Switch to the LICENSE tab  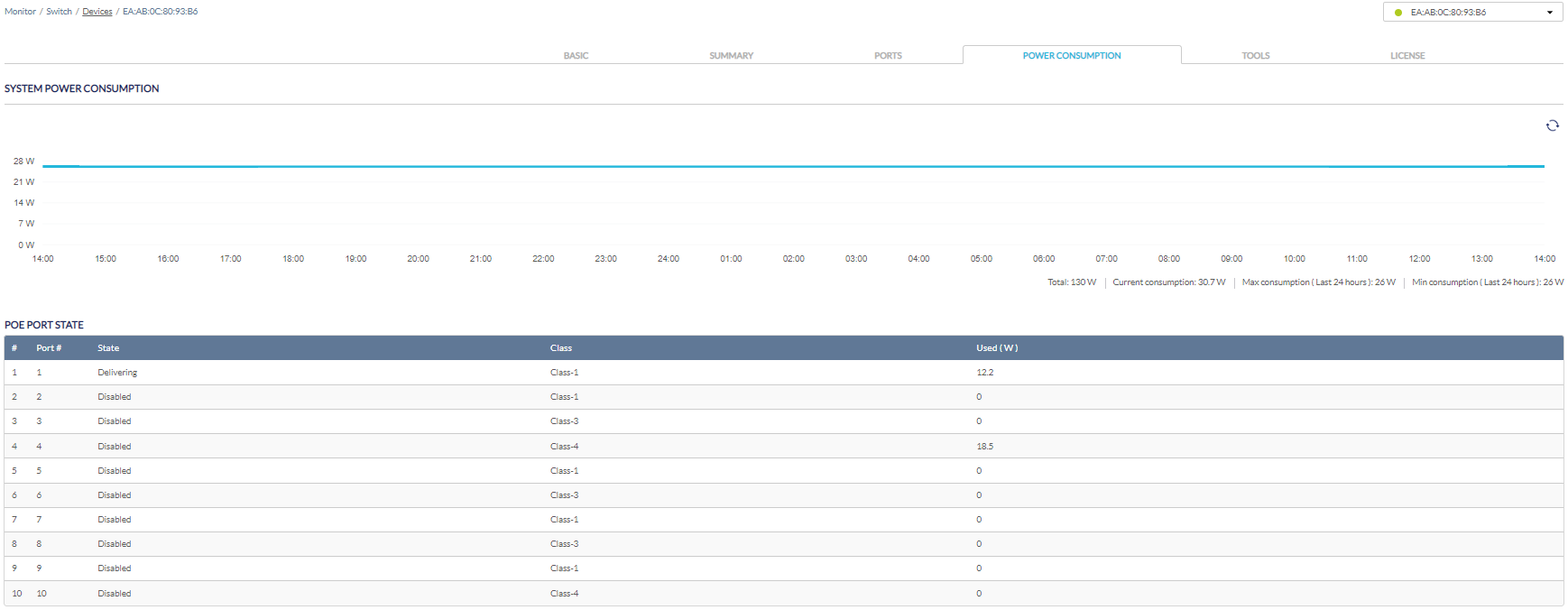click(1407, 56)
